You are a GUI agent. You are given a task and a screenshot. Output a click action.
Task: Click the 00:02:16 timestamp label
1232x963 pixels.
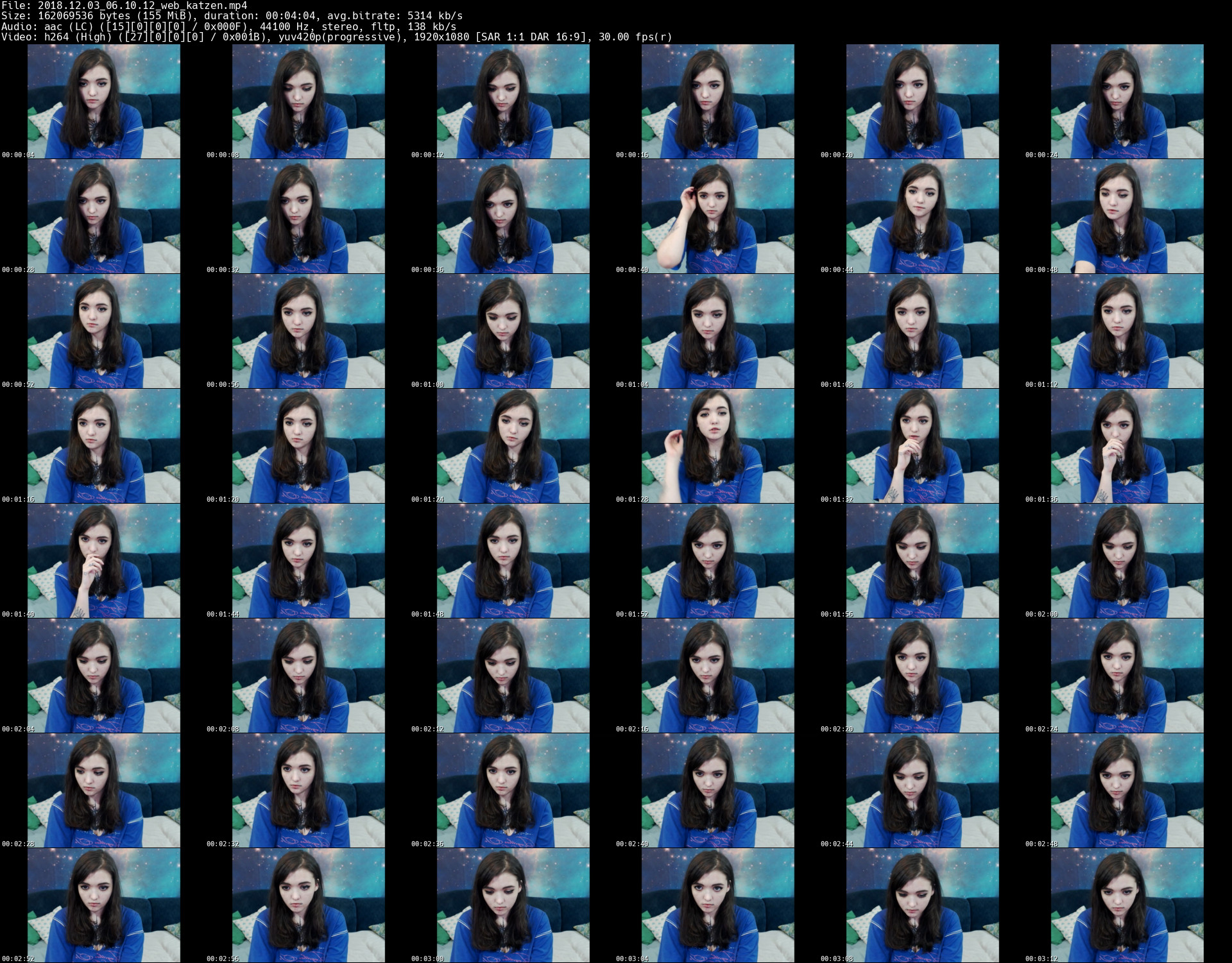tap(632, 729)
